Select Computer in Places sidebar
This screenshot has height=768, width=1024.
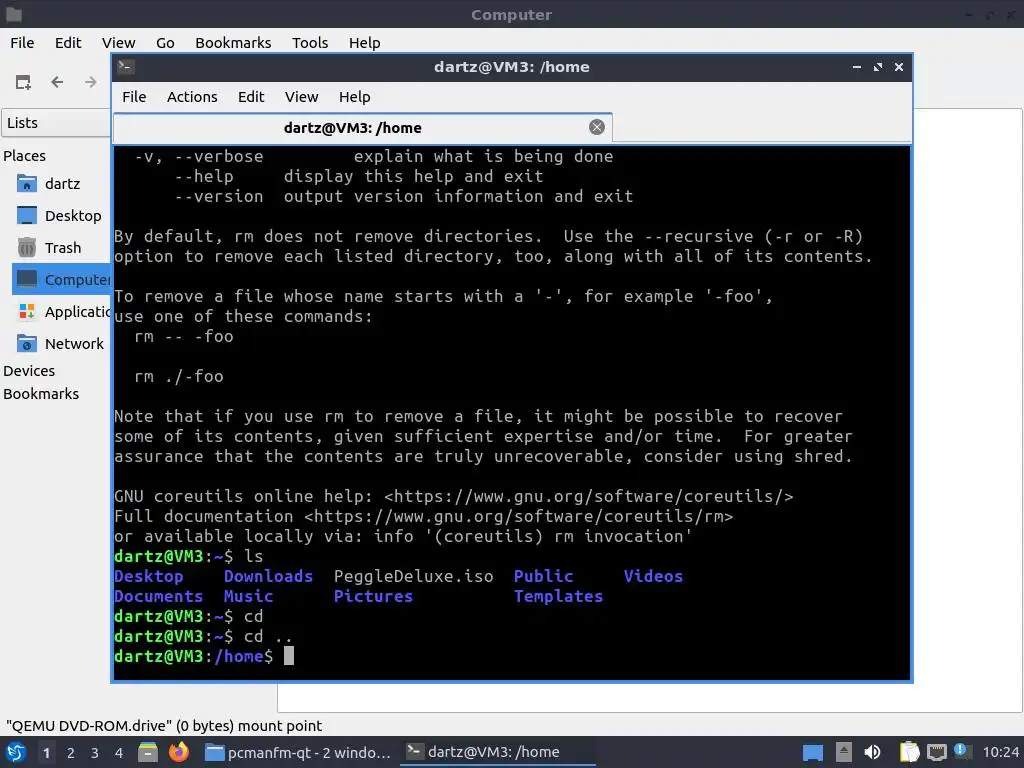(62, 280)
